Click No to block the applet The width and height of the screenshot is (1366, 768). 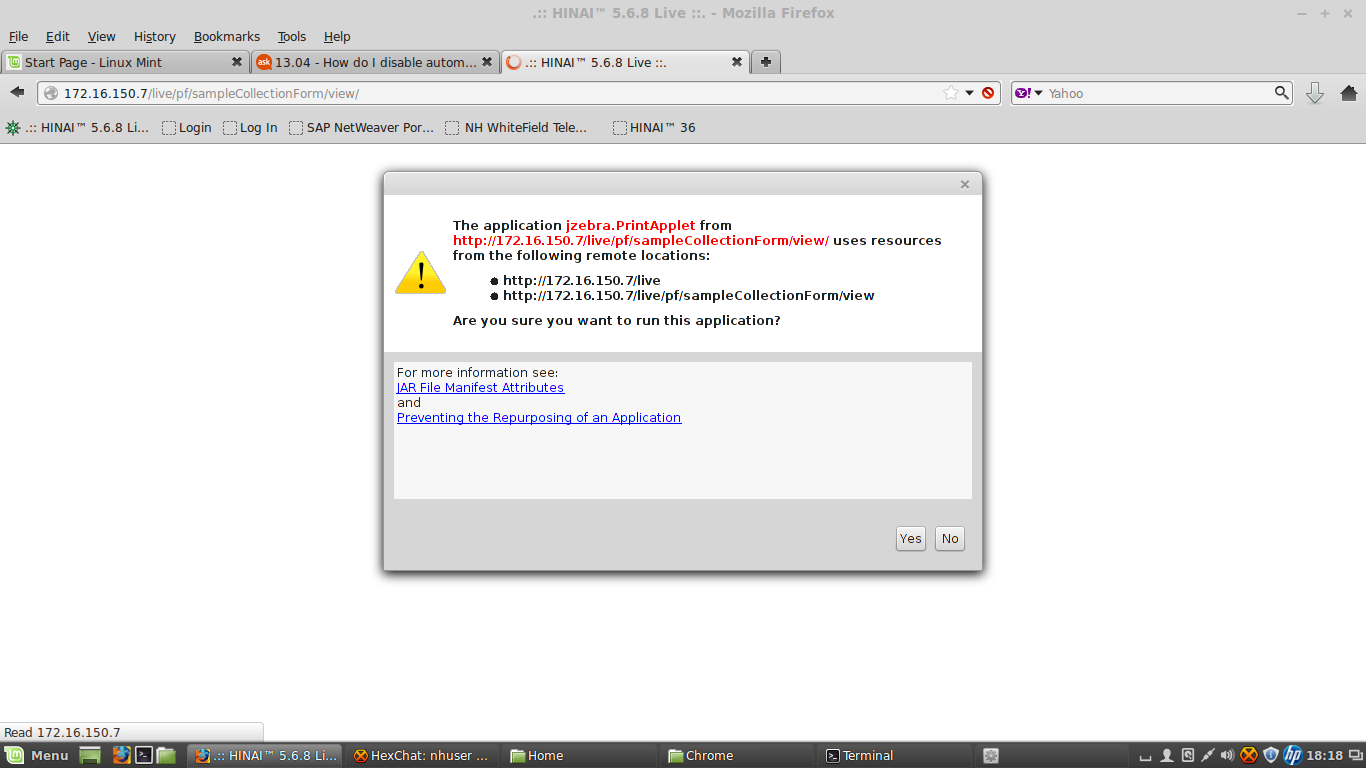(950, 538)
